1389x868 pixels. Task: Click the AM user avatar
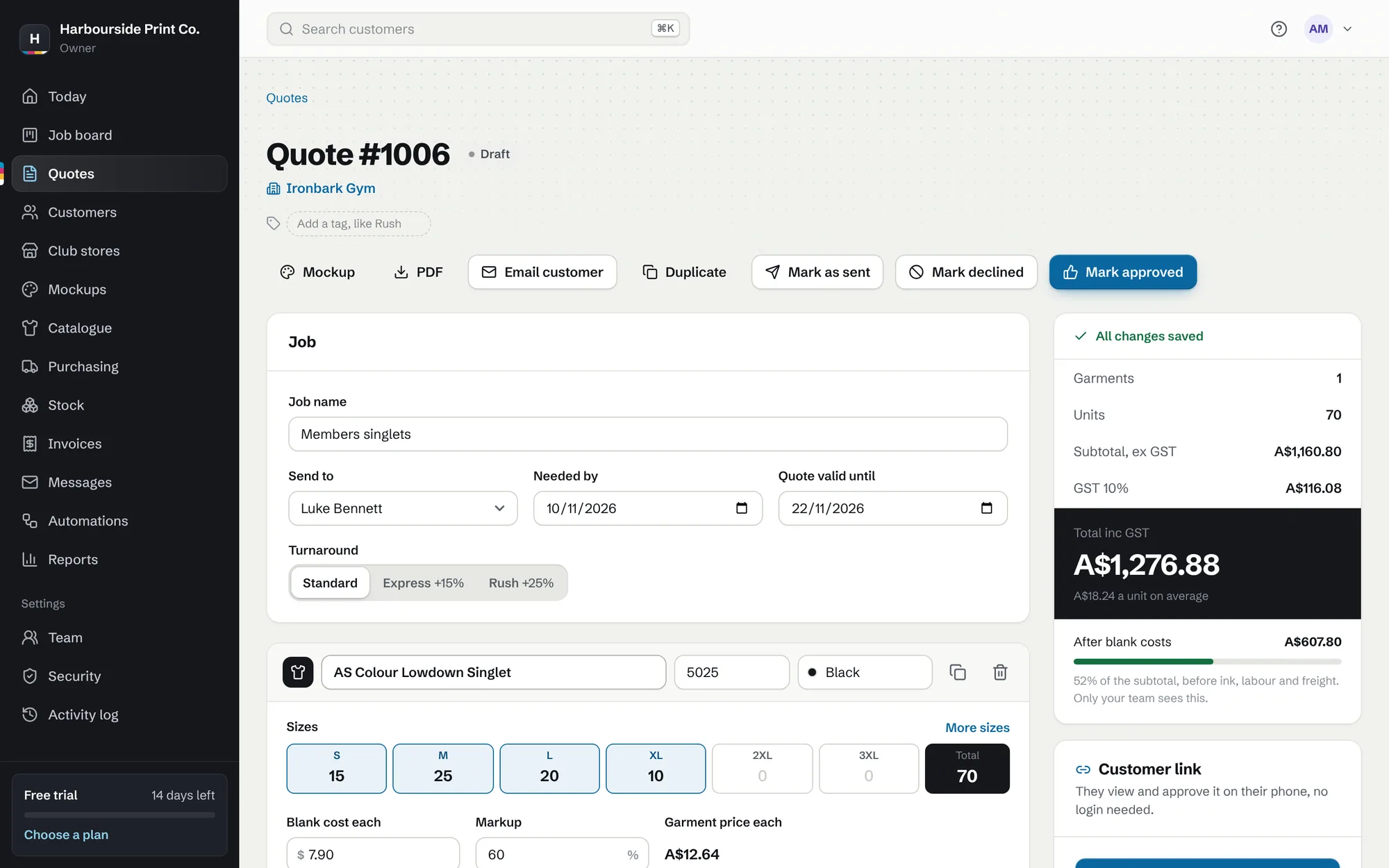point(1318,28)
